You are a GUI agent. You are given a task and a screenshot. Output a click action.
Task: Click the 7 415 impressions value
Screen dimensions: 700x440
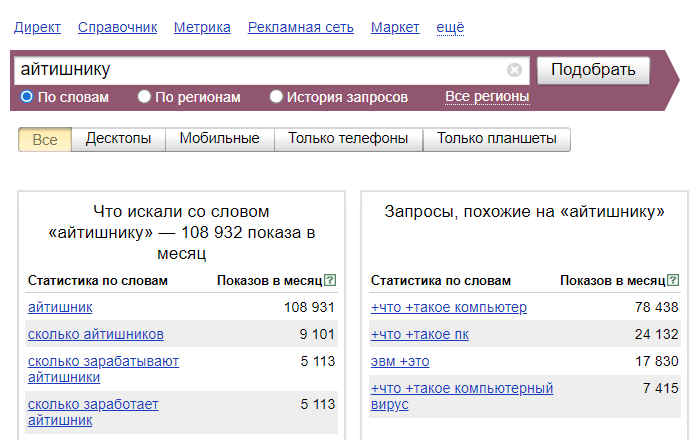661,388
